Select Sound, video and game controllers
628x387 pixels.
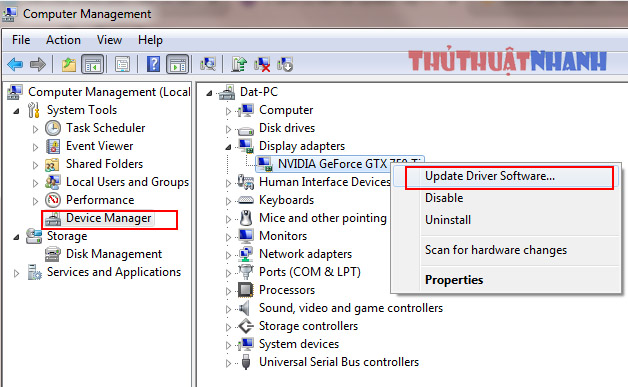pyautogui.click(x=351, y=308)
